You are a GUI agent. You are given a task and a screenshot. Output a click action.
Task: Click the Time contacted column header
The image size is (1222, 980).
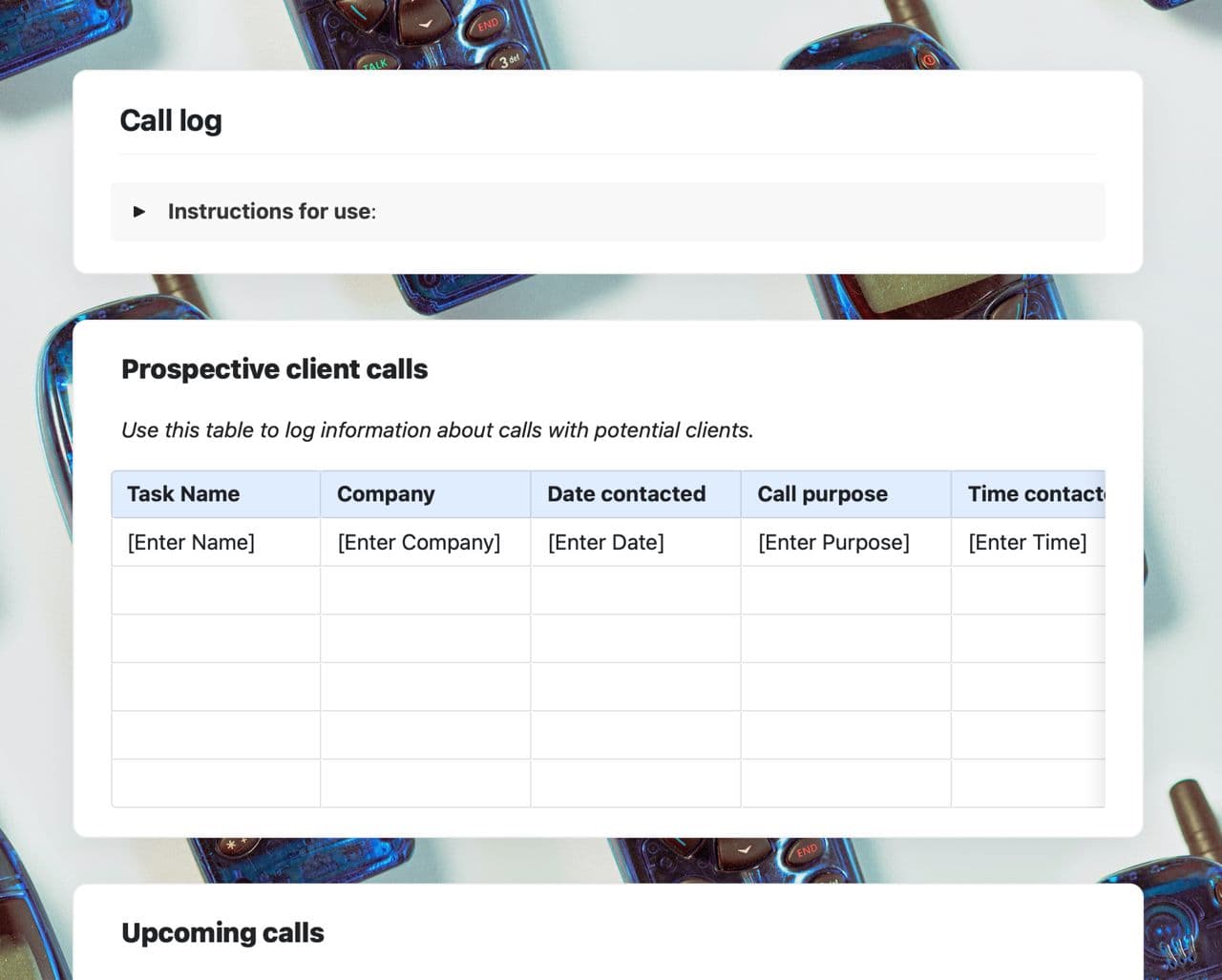[1035, 494]
